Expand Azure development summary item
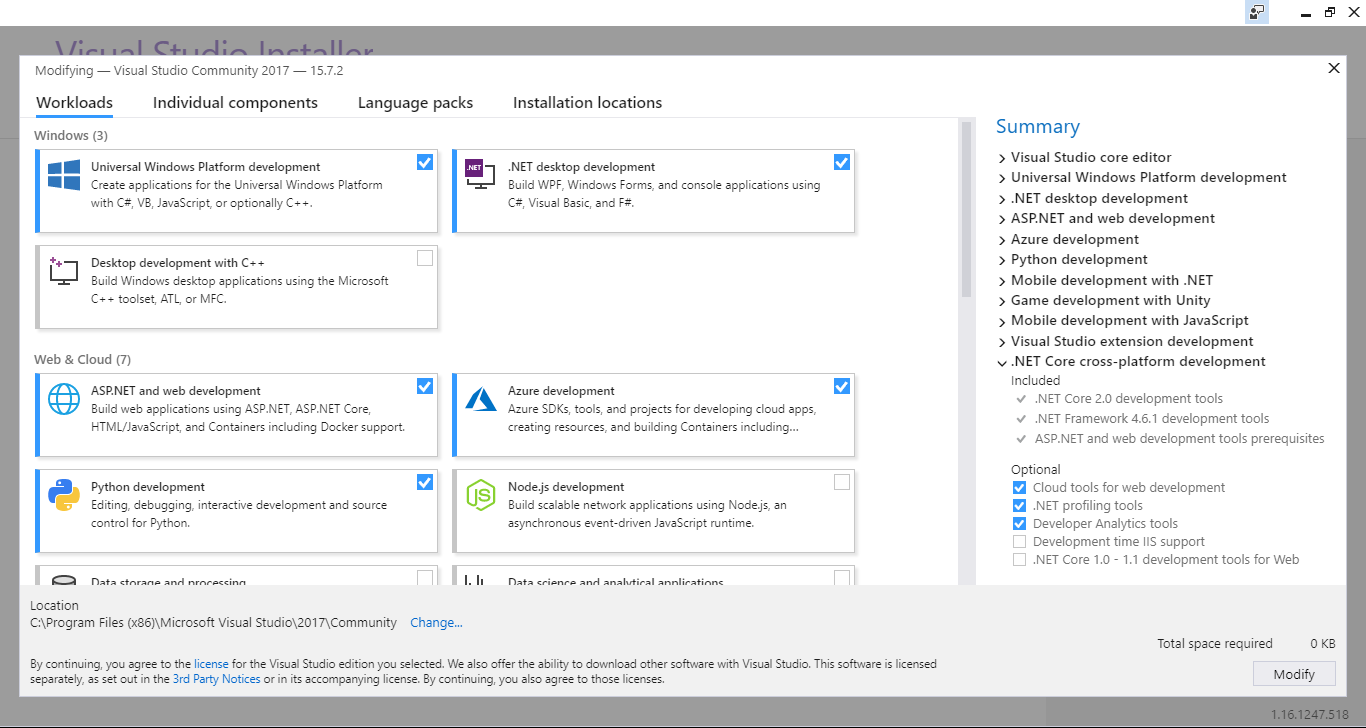The height and width of the screenshot is (728, 1366). tap(1002, 240)
